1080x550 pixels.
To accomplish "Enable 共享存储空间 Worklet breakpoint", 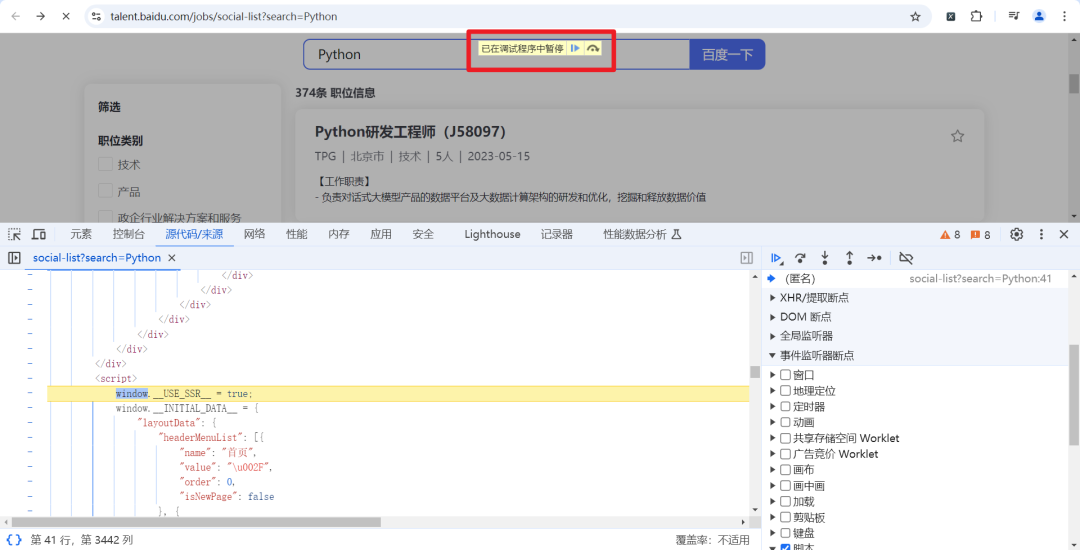I will point(785,438).
